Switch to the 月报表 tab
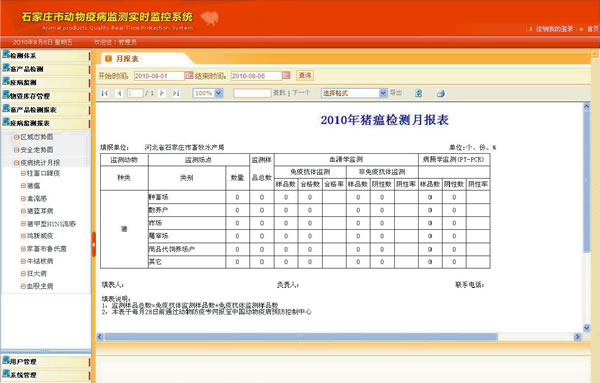The image size is (600, 383). point(127,59)
